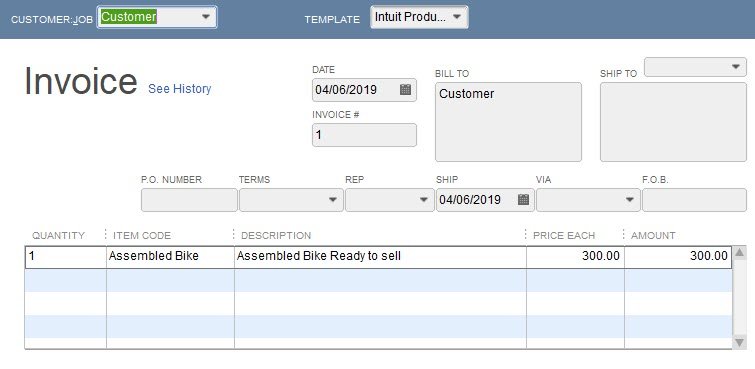This screenshot has height=369, width=755.
Task: Click the scroll down arrow of the item table
Action: 739,342
